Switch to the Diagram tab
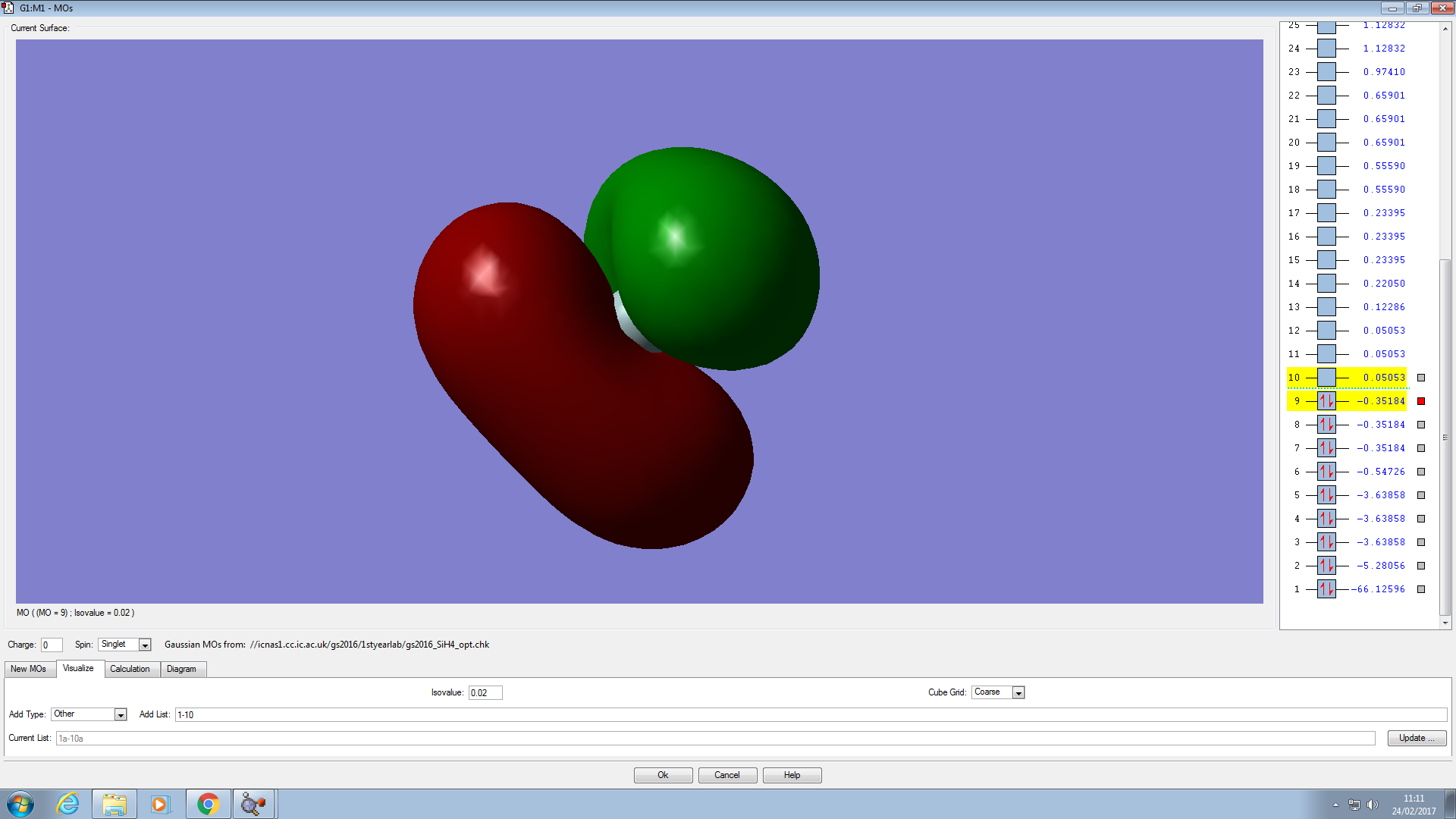This screenshot has width=1456, height=819. tap(181, 669)
